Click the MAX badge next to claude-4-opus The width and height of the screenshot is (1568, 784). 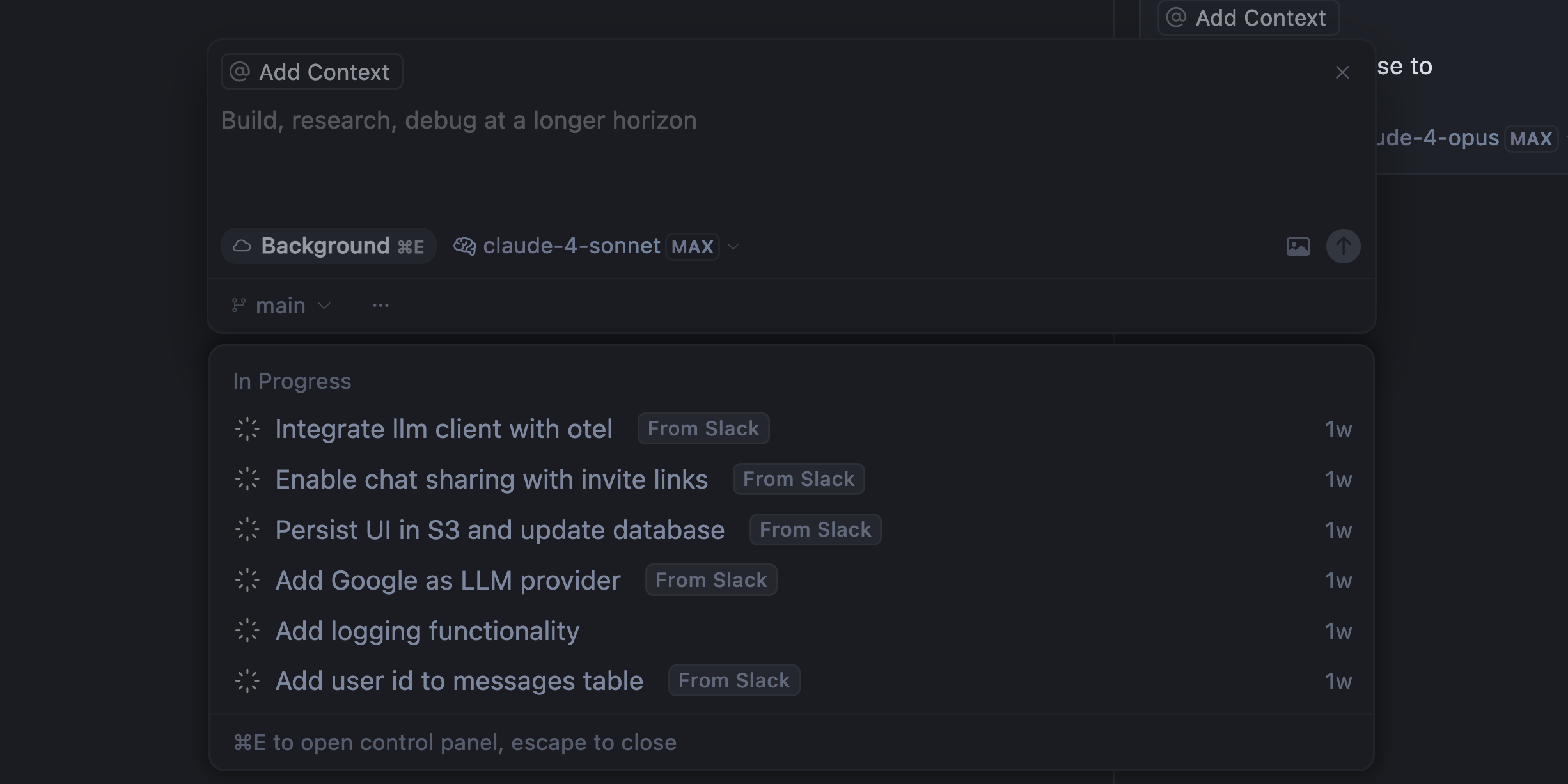[x=1531, y=139]
